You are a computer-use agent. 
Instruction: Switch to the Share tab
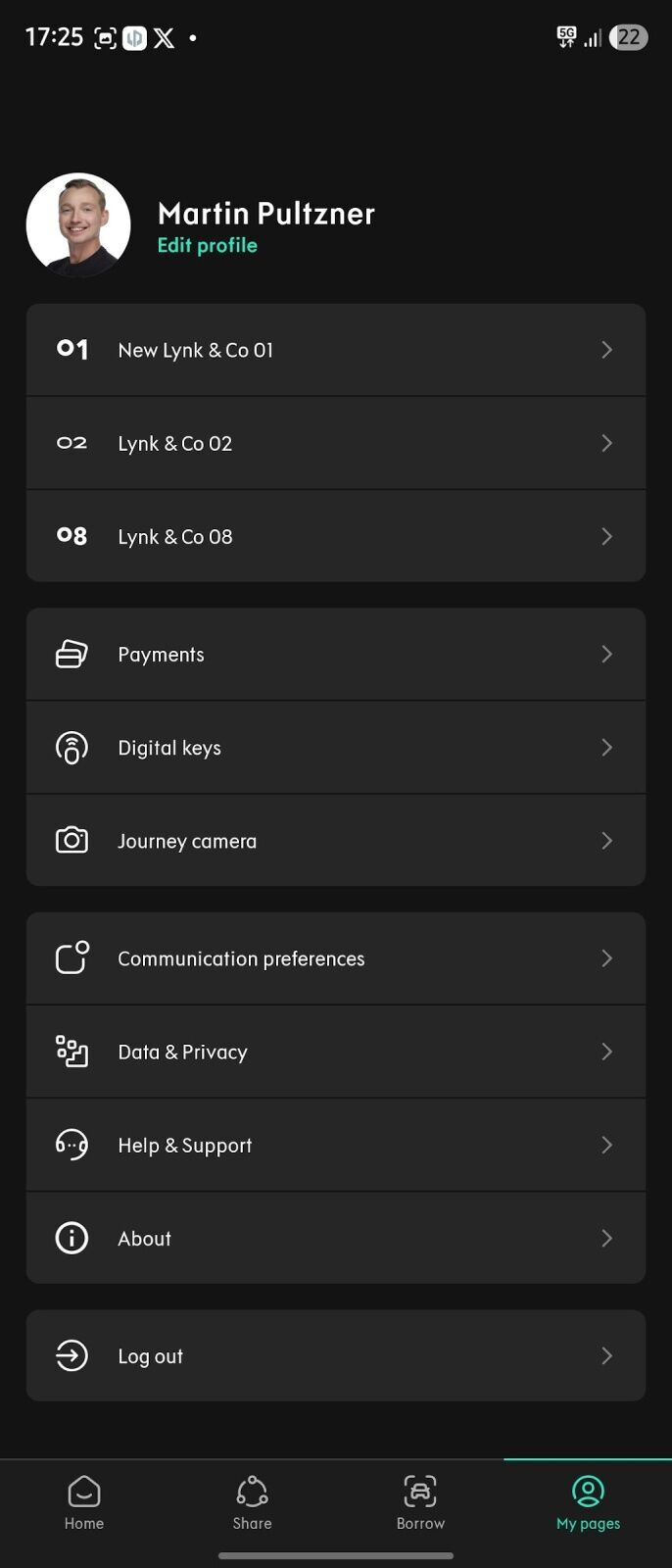[x=252, y=1503]
